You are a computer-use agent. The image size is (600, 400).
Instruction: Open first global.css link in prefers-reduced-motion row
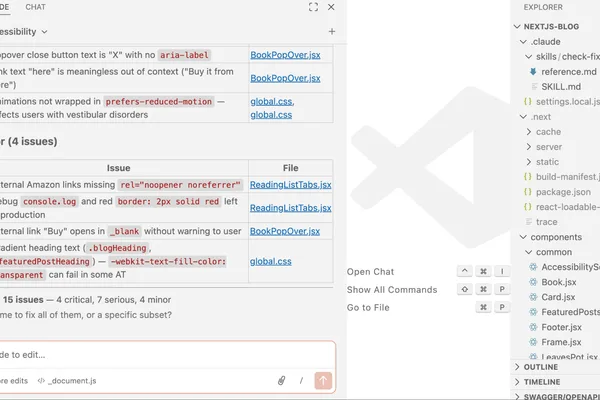click(x=272, y=101)
